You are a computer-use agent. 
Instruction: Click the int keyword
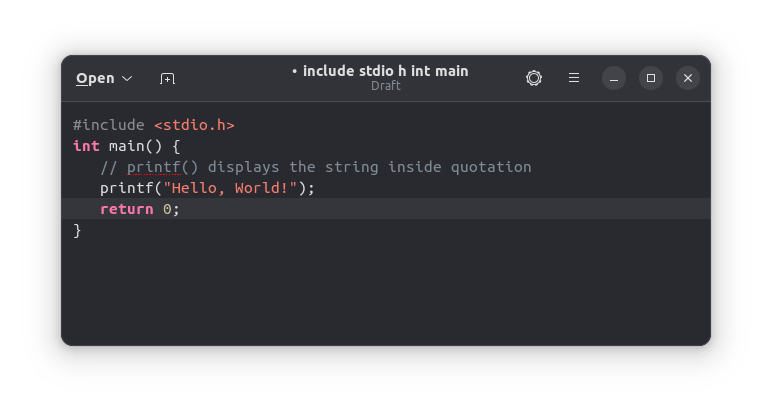(86, 146)
